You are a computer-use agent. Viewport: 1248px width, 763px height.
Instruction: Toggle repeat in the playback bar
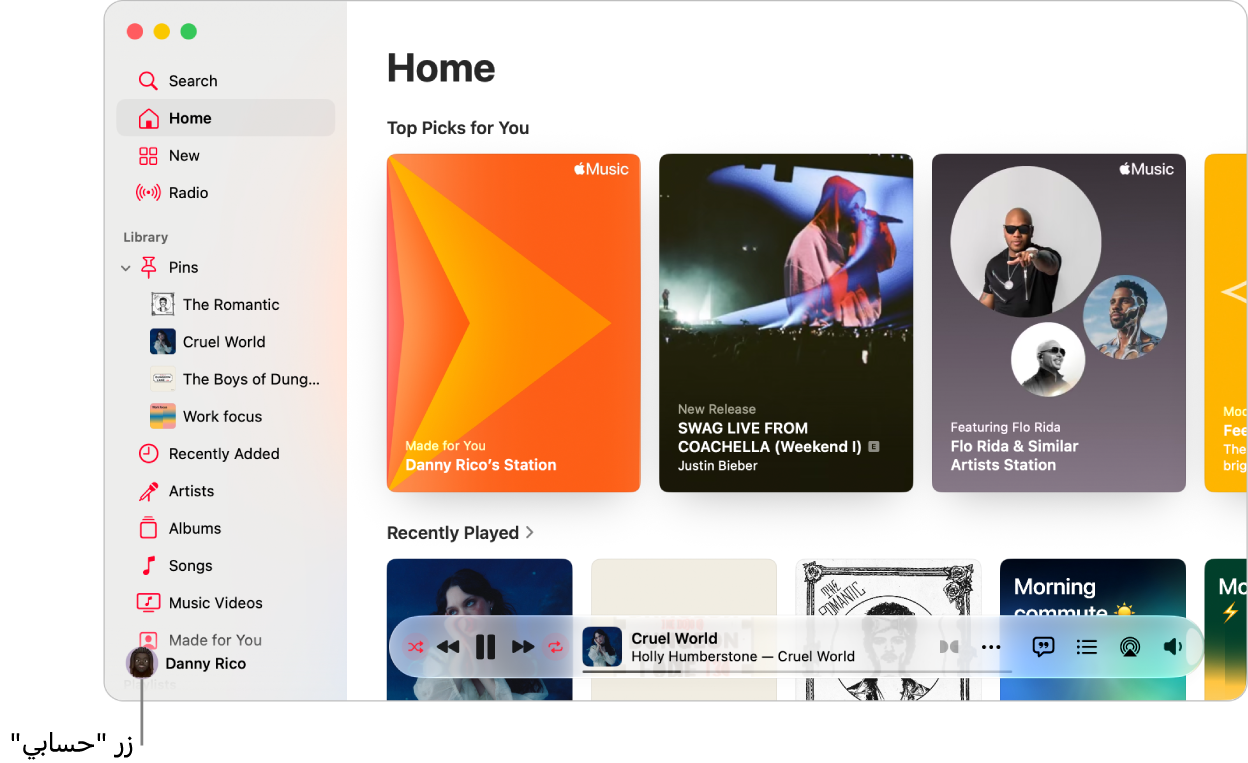(555, 647)
